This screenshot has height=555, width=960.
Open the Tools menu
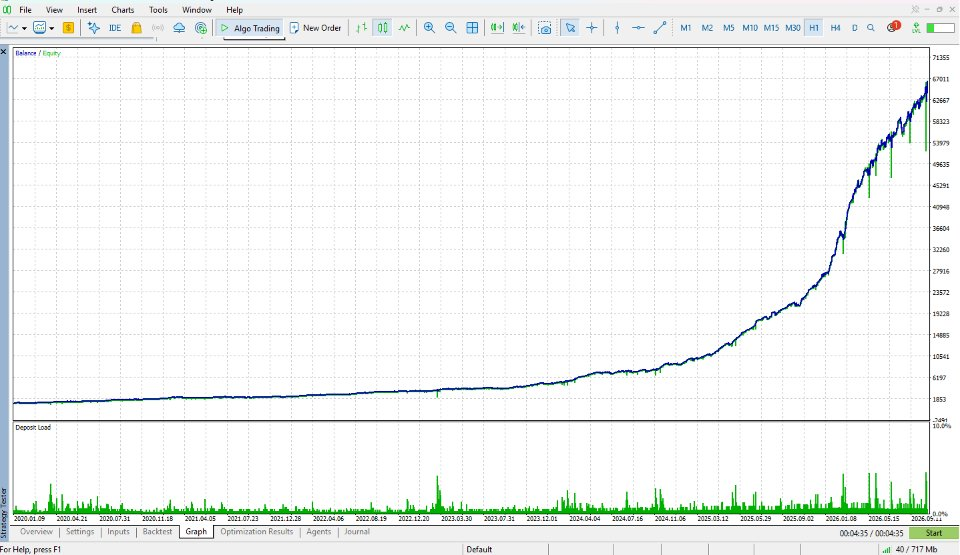click(x=158, y=10)
